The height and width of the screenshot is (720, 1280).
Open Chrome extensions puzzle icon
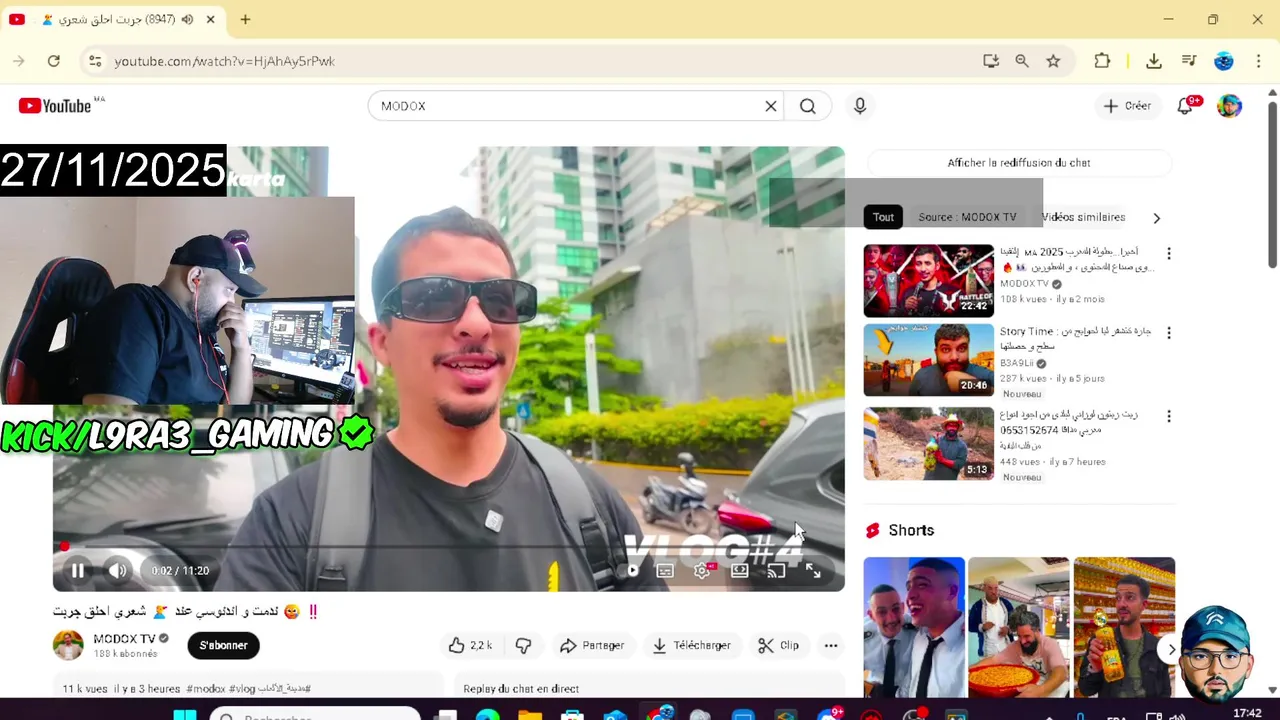[x=1102, y=61]
